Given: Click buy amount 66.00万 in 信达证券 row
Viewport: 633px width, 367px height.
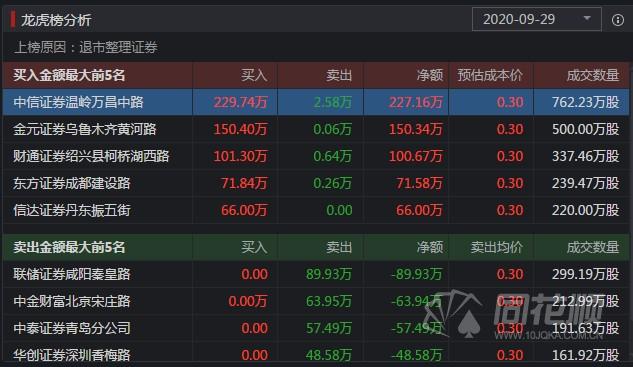Looking at the screenshot, I should pyautogui.click(x=244, y=210).
